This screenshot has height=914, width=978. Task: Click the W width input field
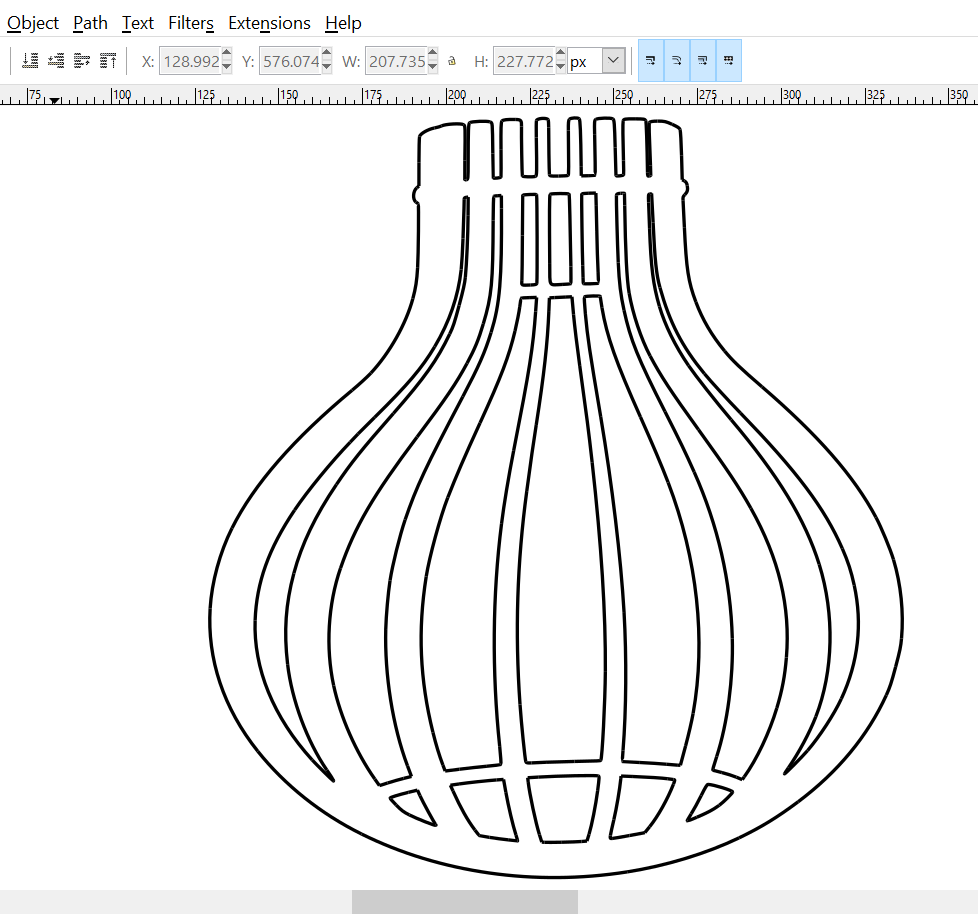pyautogui.click(x=396, y=61)
